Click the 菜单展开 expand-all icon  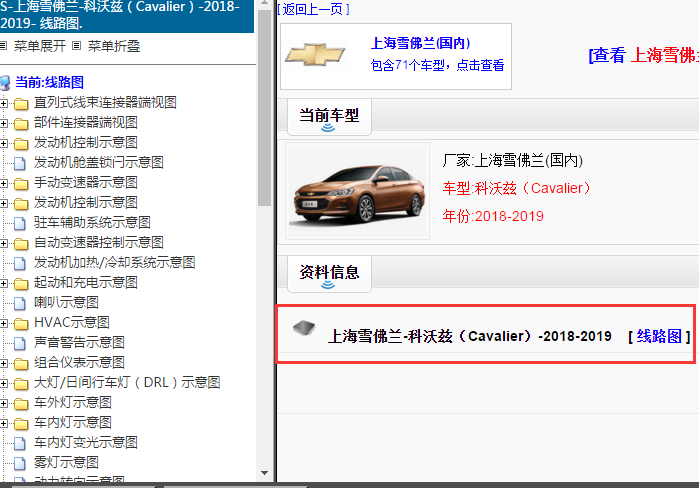coord(4,45)
